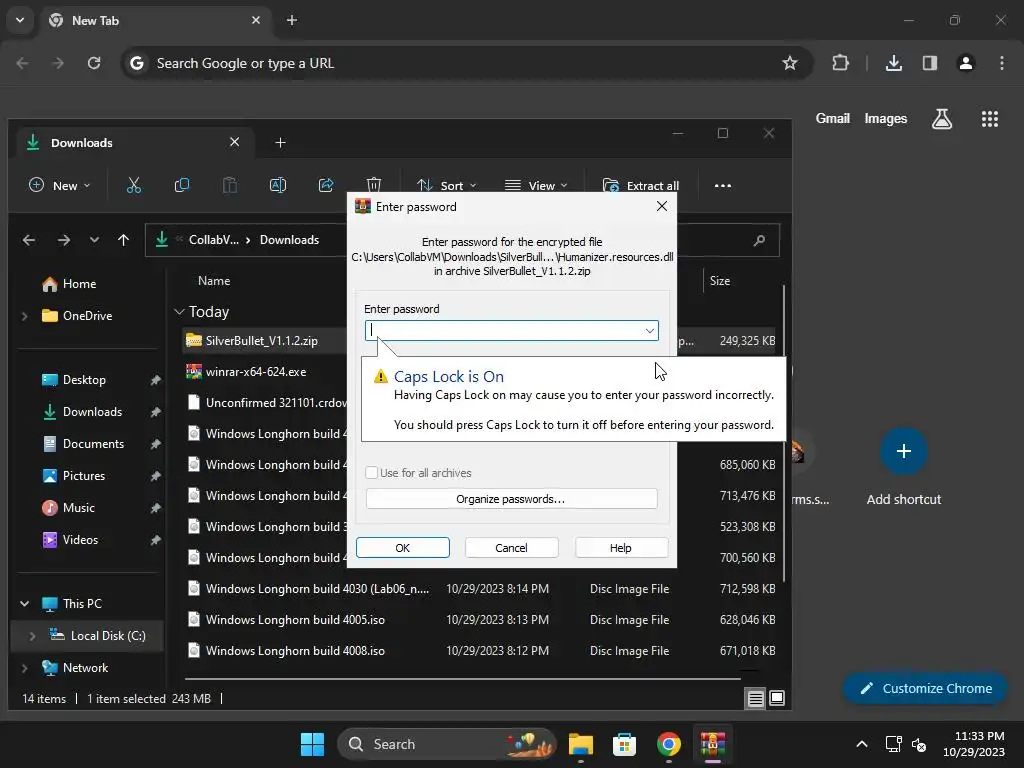Open the Images link
This screenshot has height=768, width=1024.
(x=886, y=119)
